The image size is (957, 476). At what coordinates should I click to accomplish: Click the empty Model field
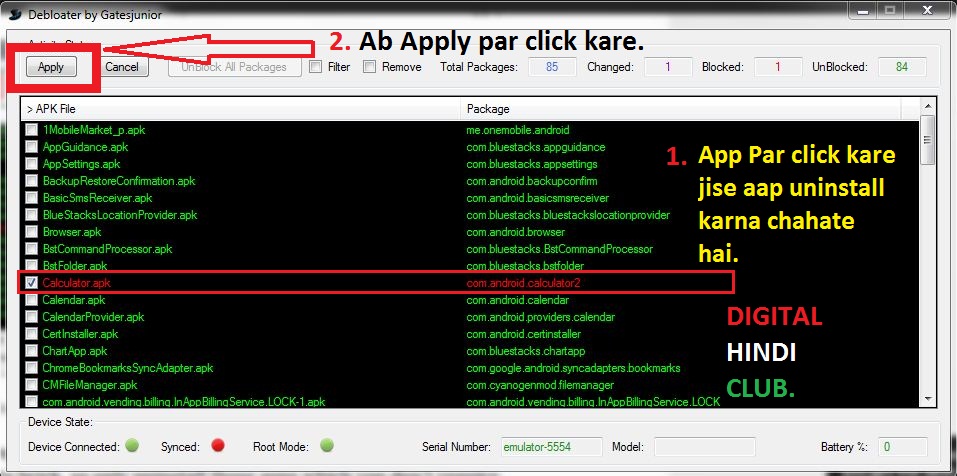tap(705, 447)
